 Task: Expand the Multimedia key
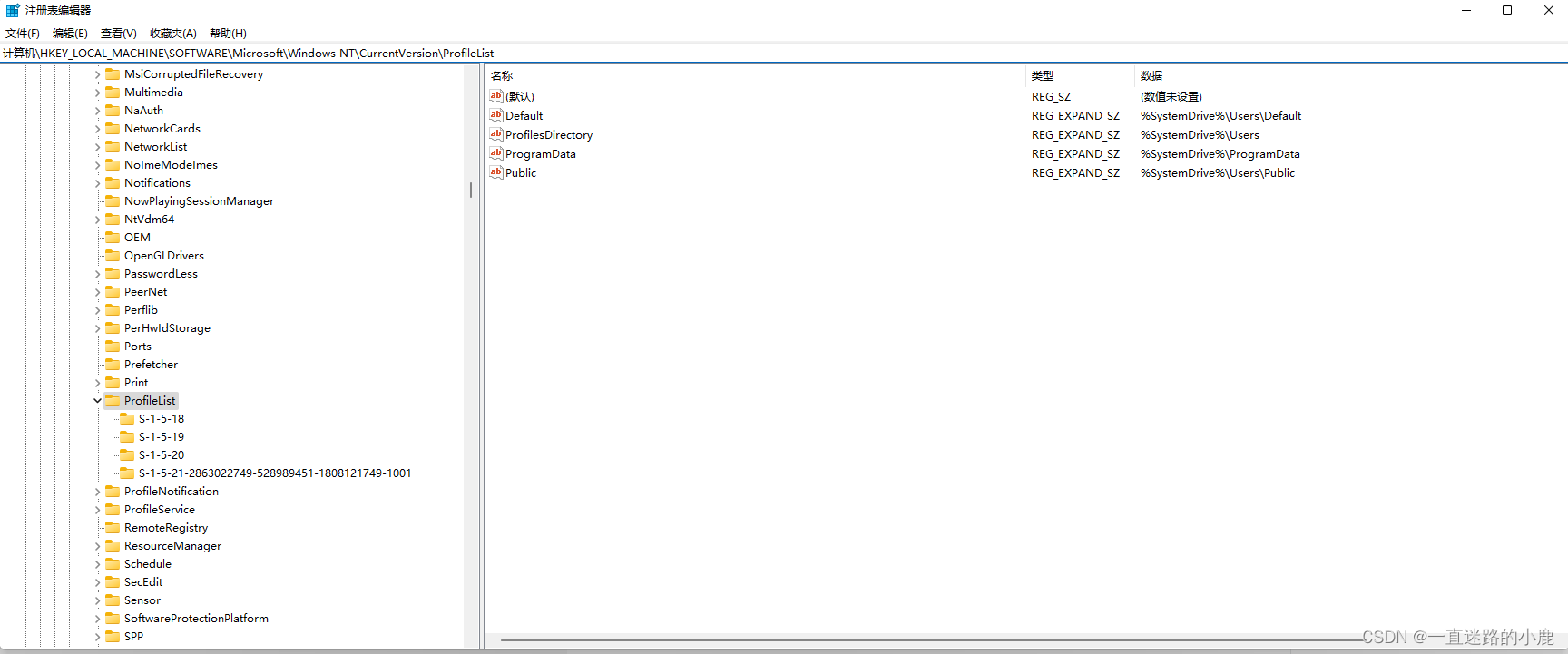tap(97, 93)
